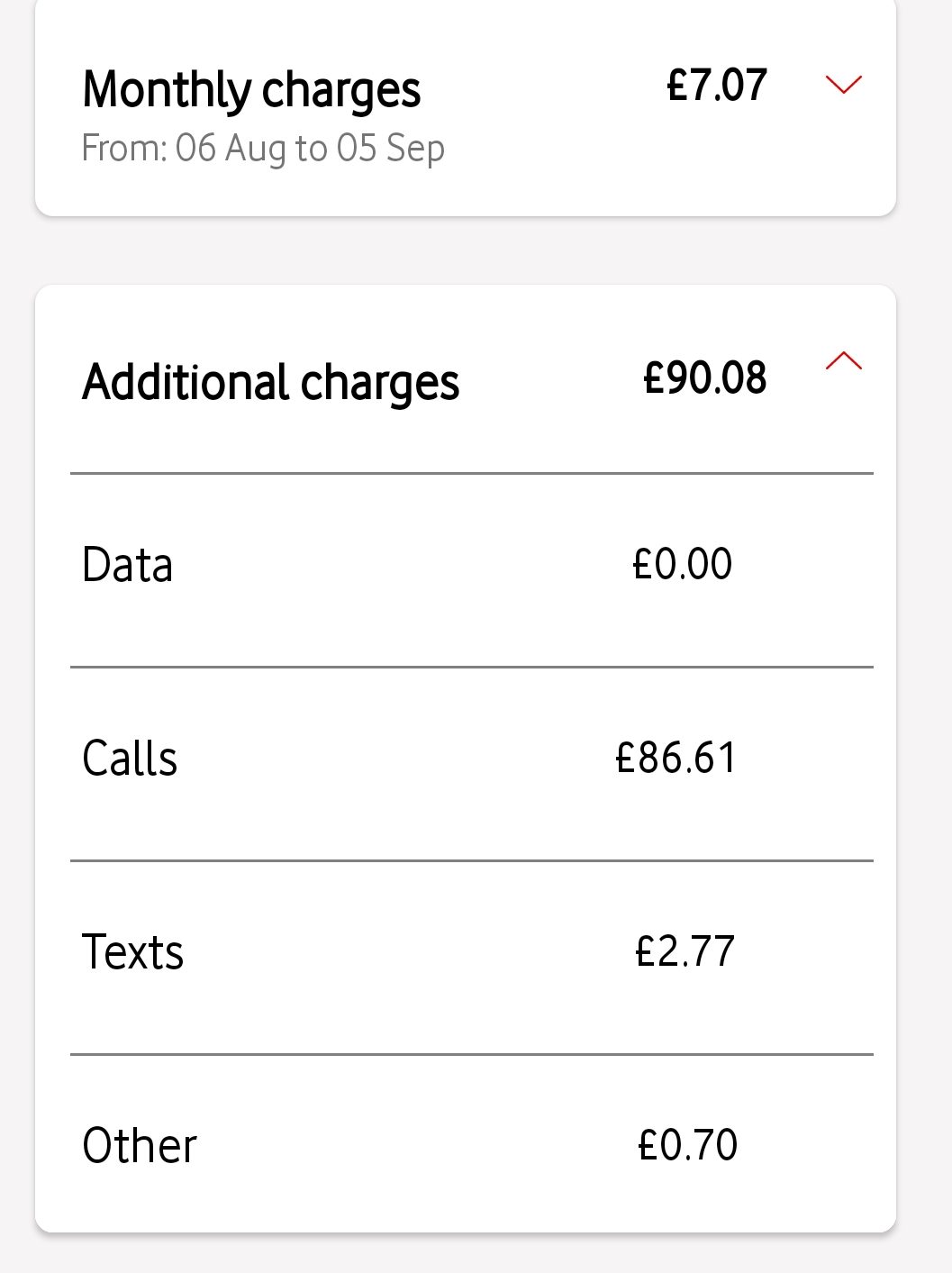Screen dimensions: 952x1273
Task: Open the Data charges label
Action: point(127,566)
